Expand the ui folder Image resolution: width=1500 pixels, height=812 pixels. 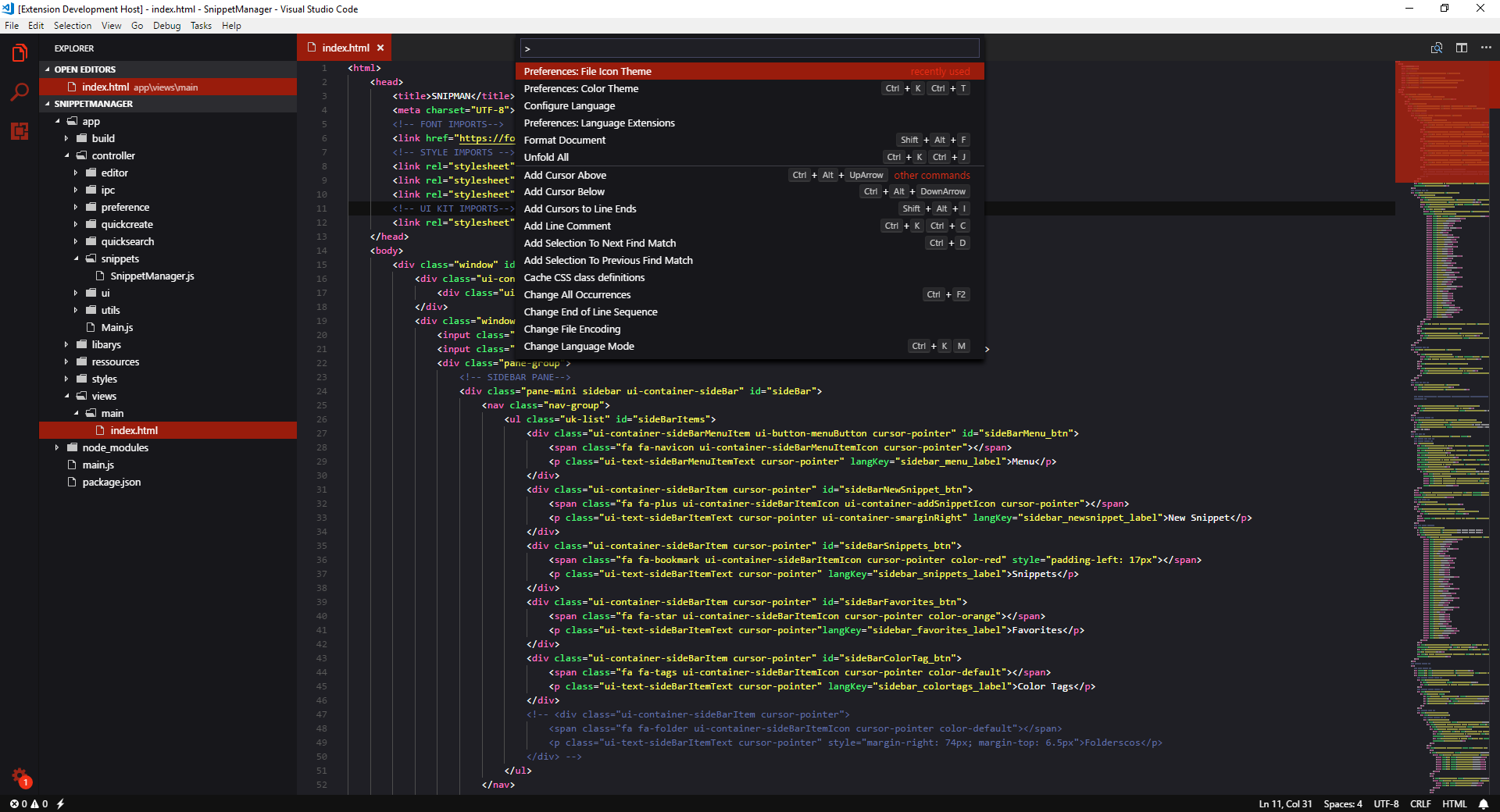coord(168,293)
